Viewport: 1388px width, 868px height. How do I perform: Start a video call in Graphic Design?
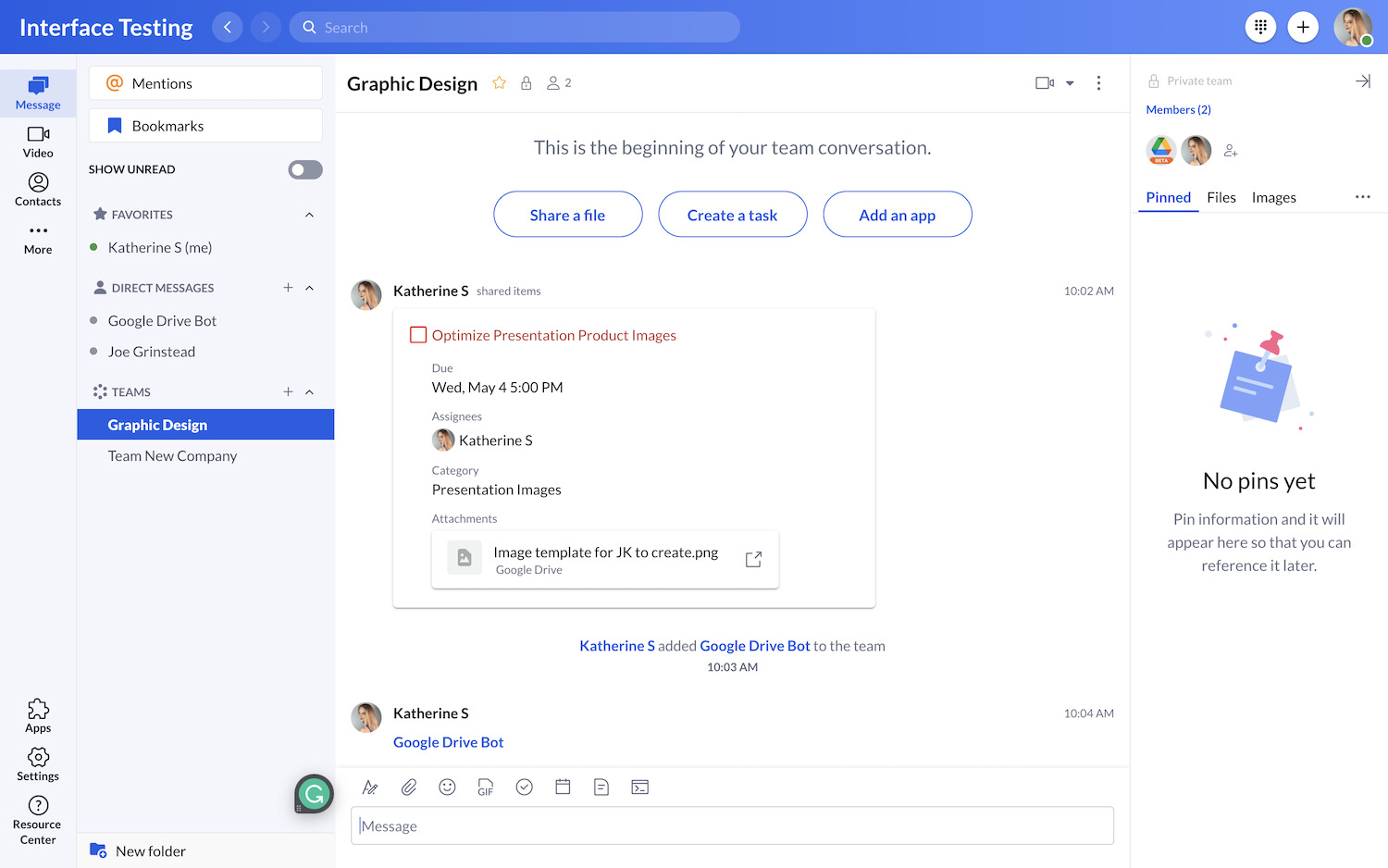pos(1045,83)
